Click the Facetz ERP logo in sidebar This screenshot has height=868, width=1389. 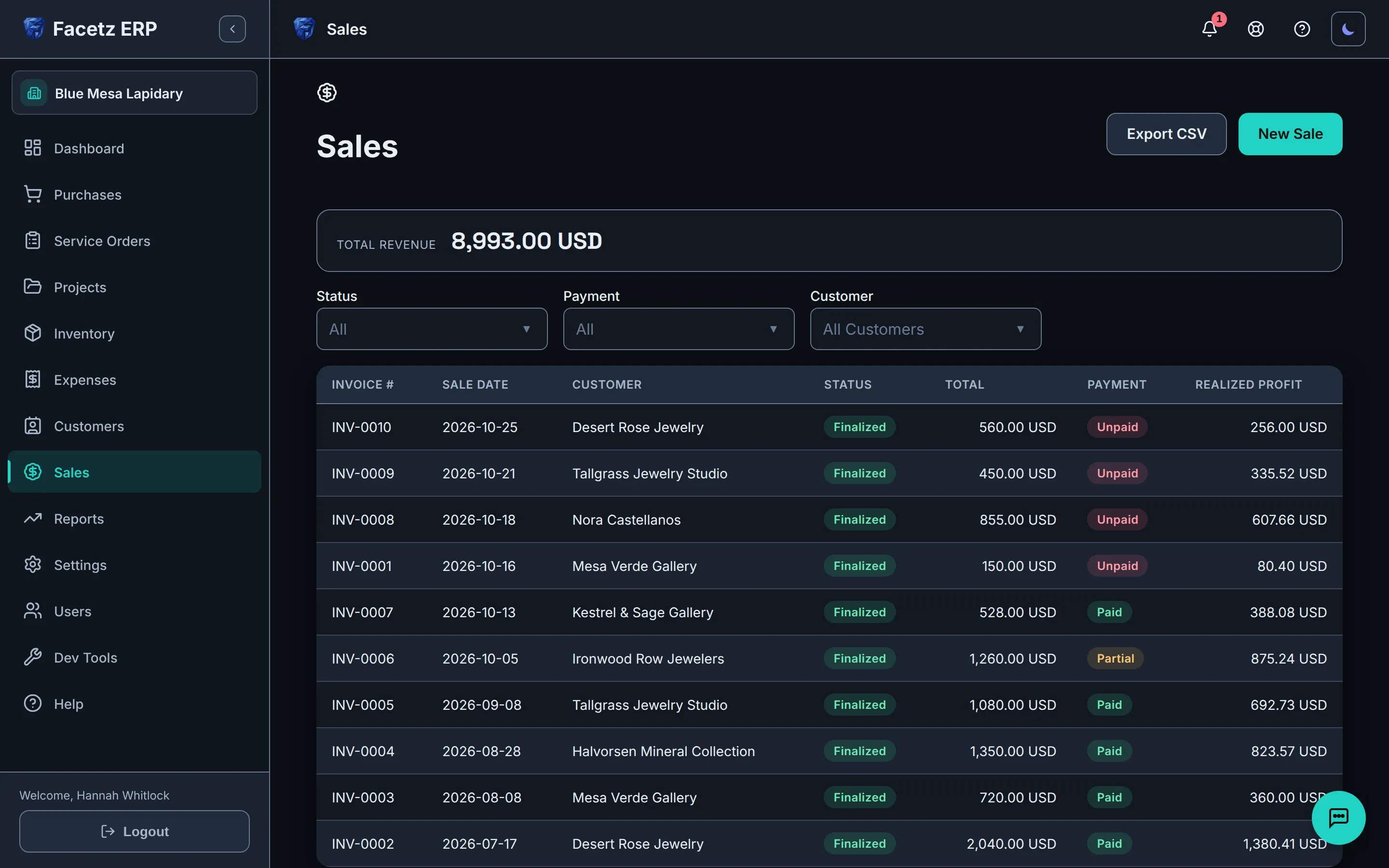(x=34, y=28)
